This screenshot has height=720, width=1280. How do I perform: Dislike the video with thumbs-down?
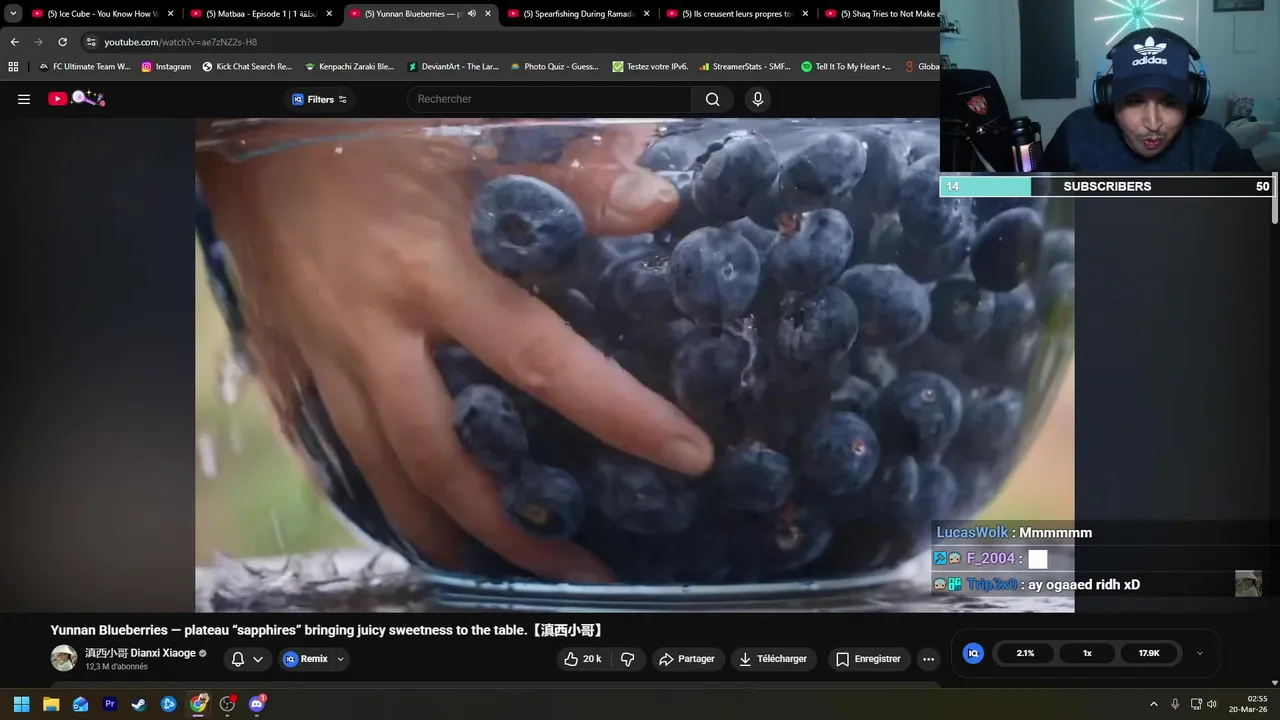click(x=628, y=659)
